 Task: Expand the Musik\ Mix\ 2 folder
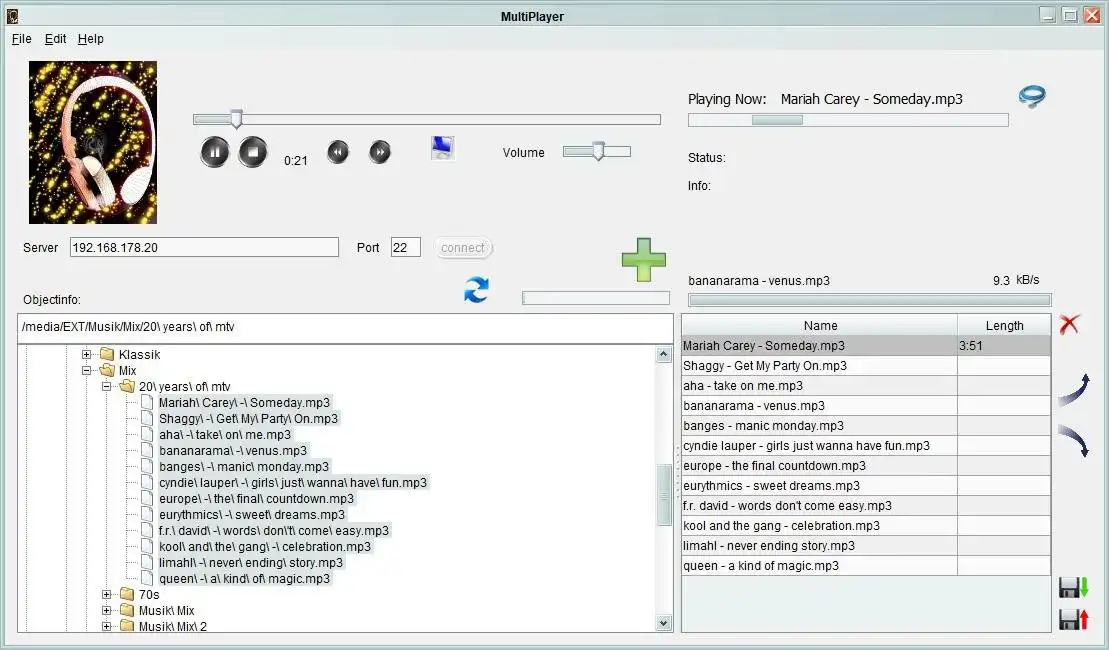click(107, 626)
